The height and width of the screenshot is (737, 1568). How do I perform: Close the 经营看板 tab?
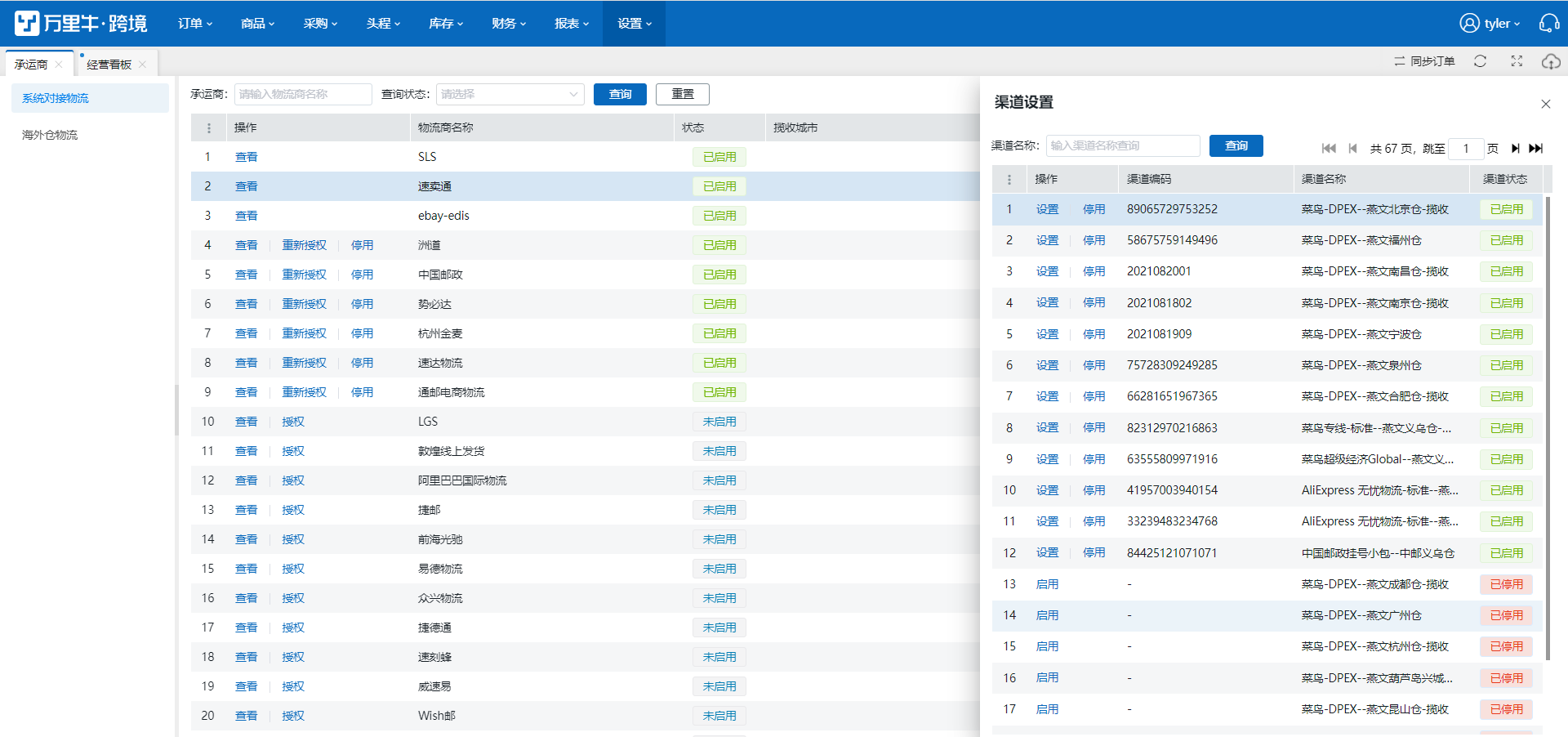coord(143,65)
